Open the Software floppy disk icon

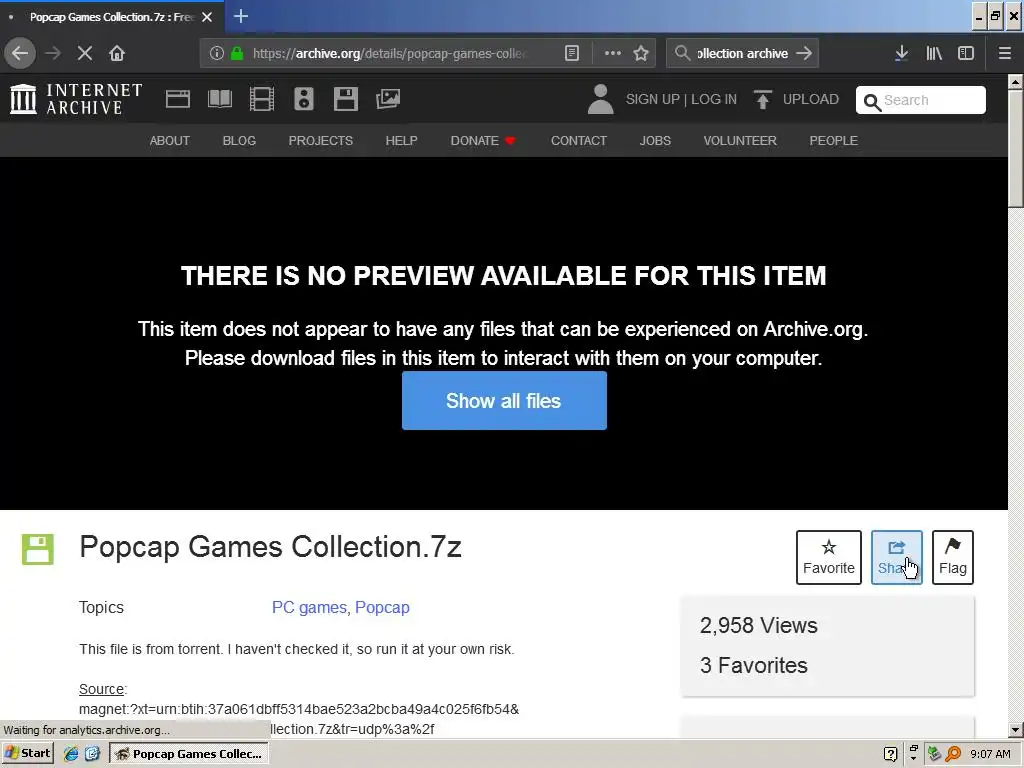(345, 99)
